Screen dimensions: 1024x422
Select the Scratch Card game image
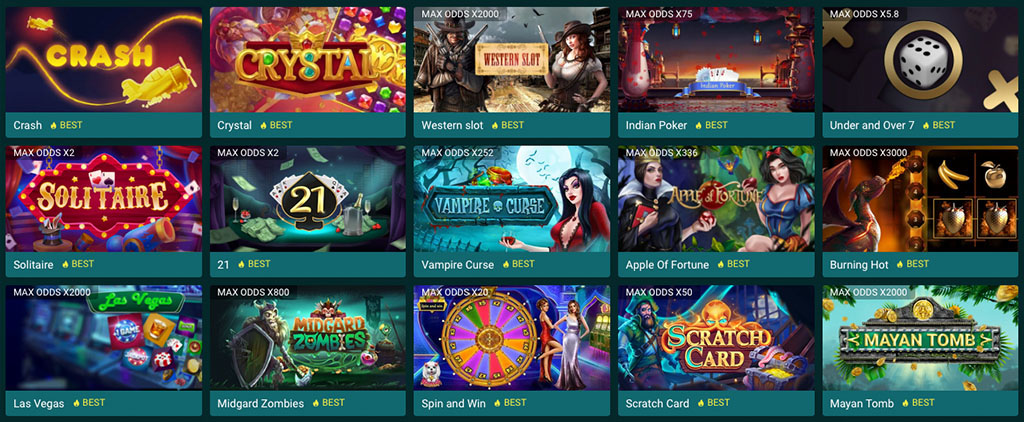(716, 338)
